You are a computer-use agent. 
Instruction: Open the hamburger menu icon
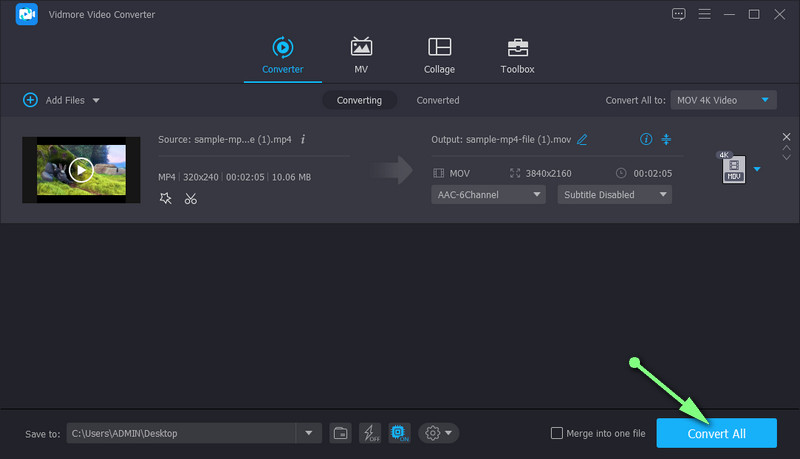(705, 14)
